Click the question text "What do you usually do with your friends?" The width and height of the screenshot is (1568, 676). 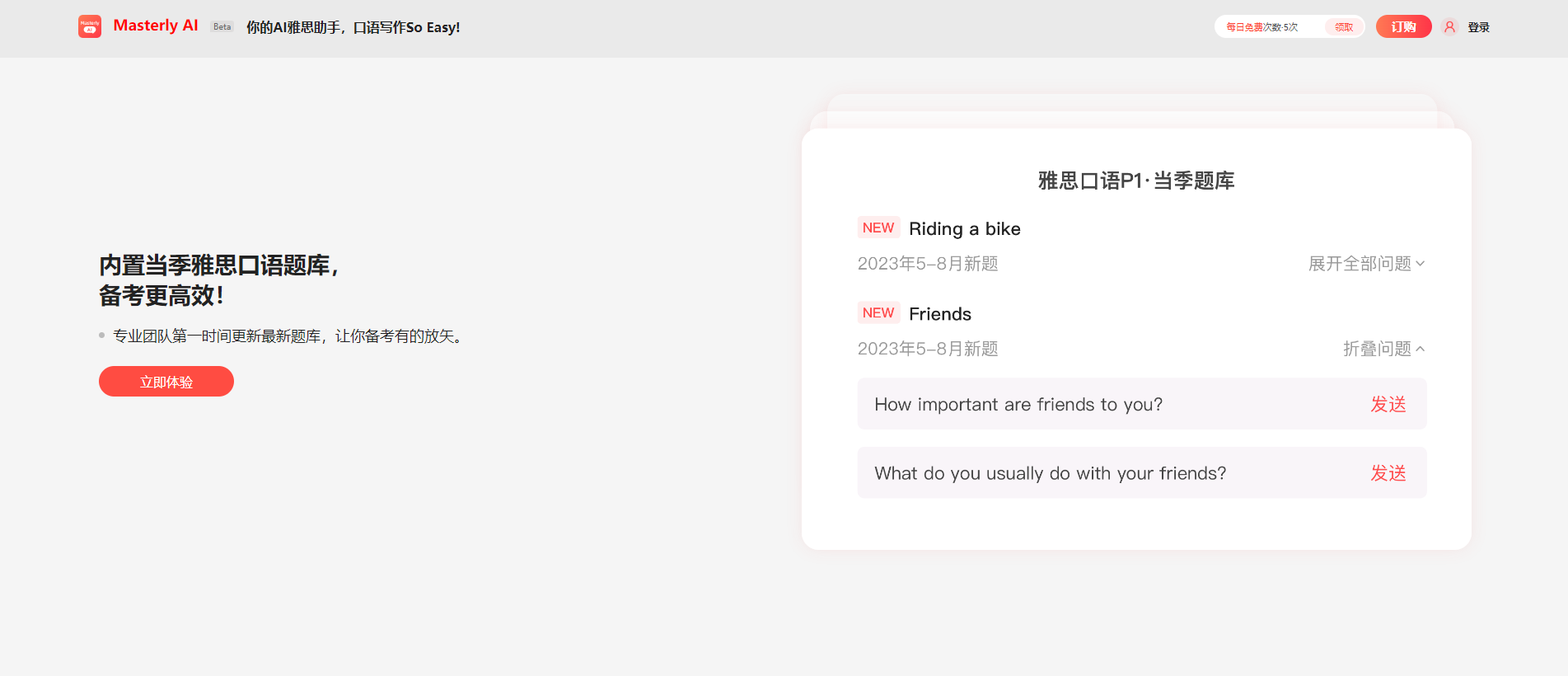(x=1050, y=473)
